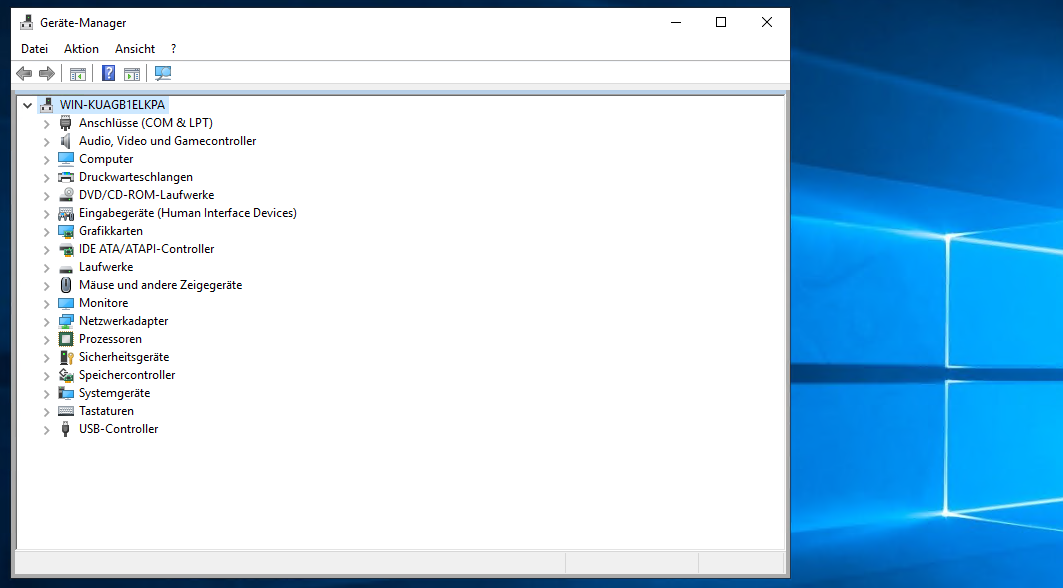This screenshot has width=1063, height=588.
Task: Select the Computer tree entry
Action: click(106, 159)
